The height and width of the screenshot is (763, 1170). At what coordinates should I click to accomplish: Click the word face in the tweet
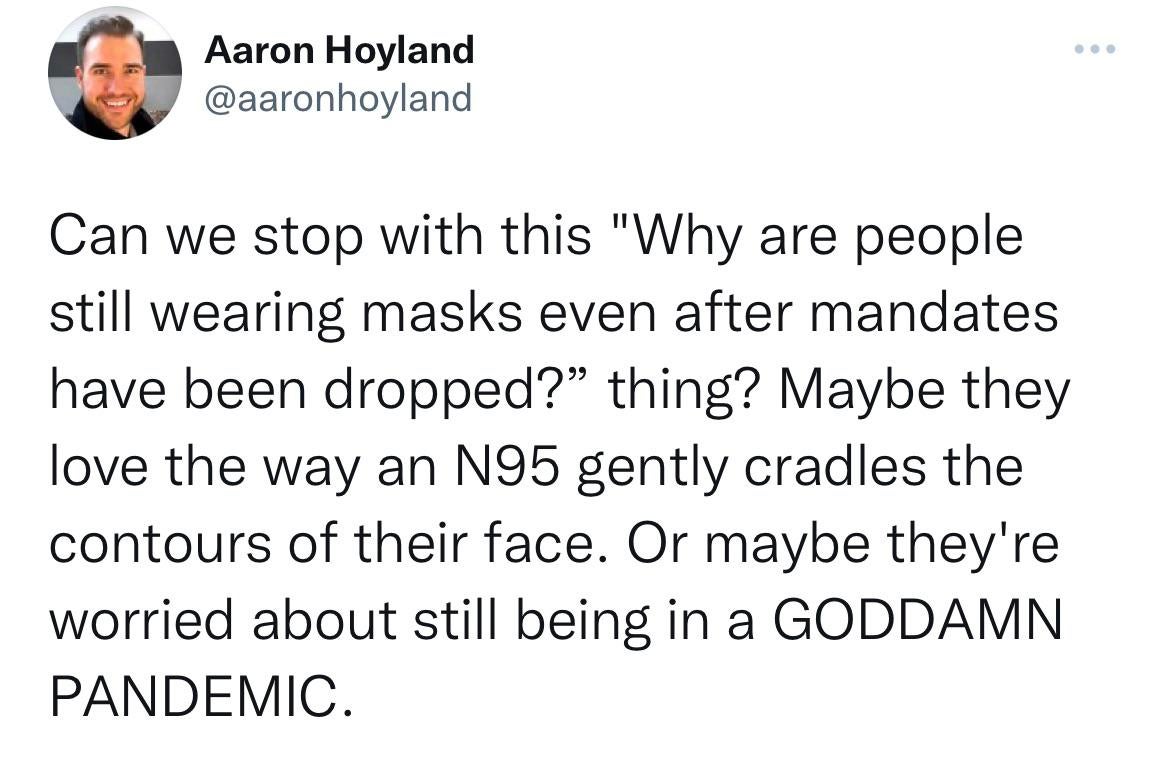(539, 543)
